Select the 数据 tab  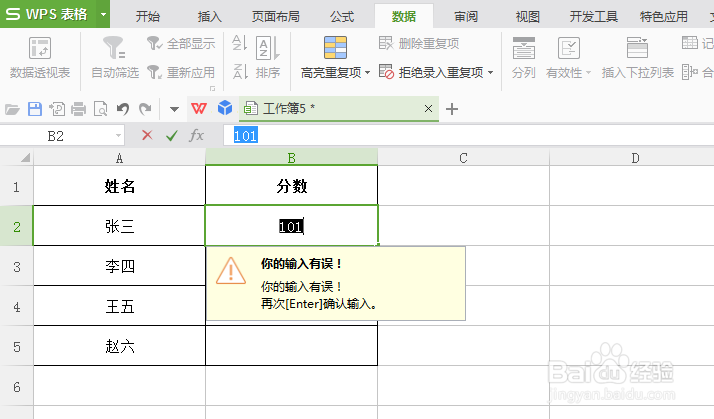(404, 17)
